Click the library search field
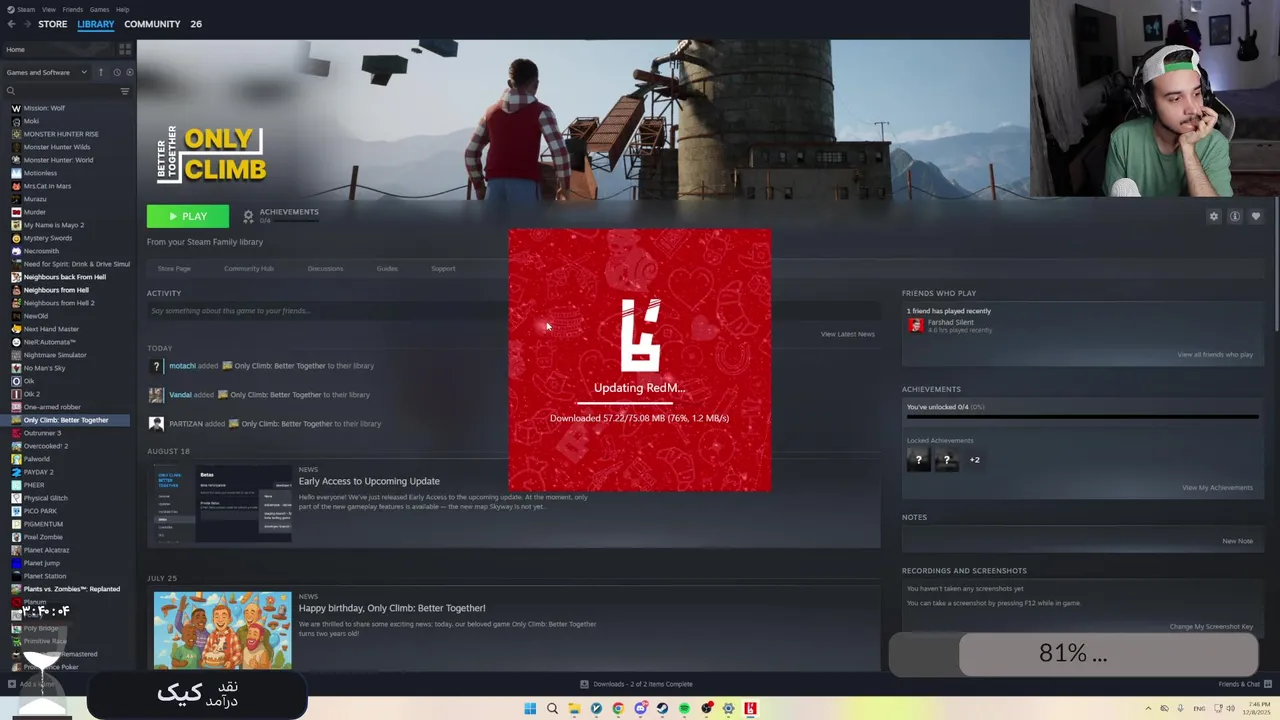This screenshot has height=720, width=1280. [66, 91]
